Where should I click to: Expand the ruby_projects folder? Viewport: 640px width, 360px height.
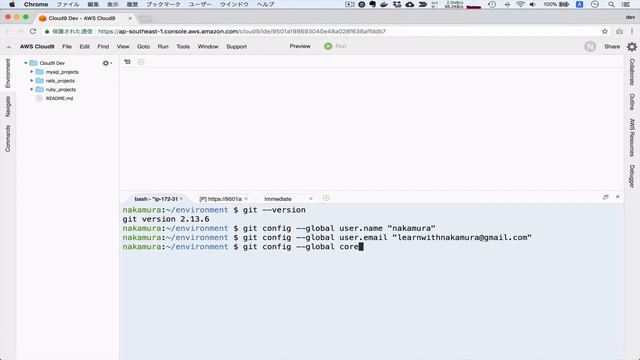(x=32, y=89)
